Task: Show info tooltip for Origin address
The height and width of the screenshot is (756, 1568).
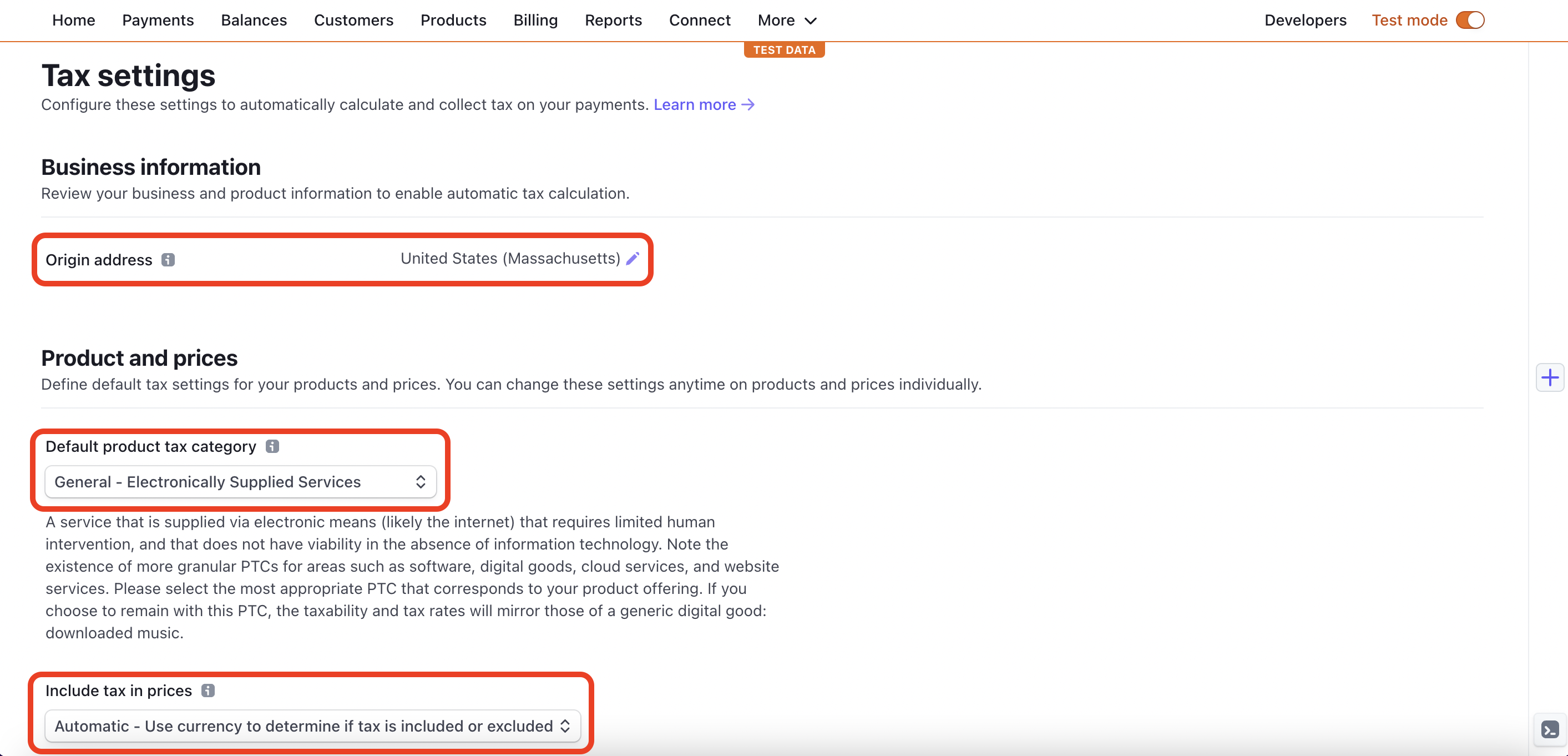Action: coord(168,260)
